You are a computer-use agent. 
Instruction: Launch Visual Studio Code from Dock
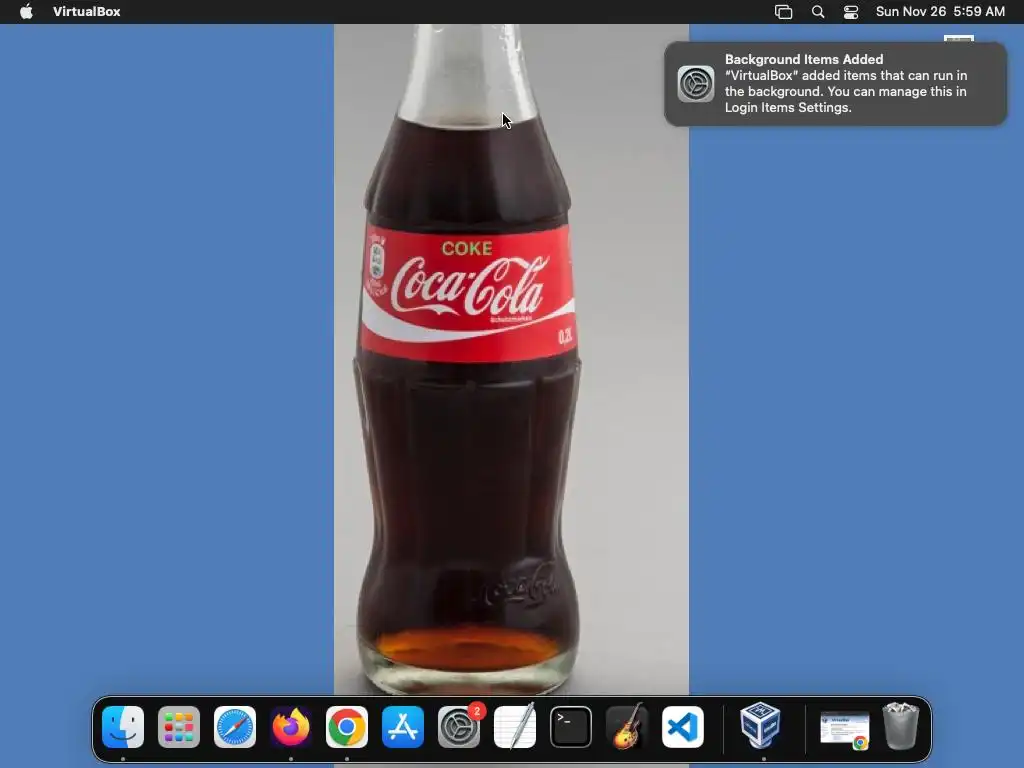click(683, 727)
